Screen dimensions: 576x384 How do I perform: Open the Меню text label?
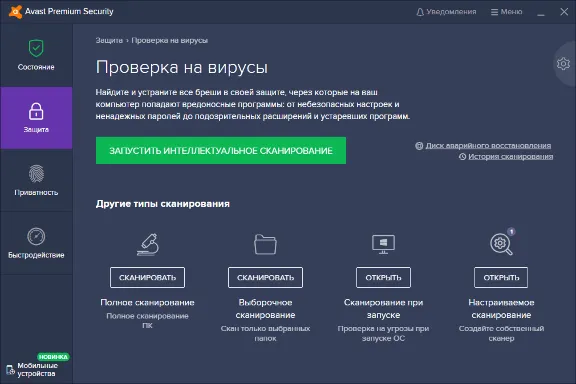[511, 12]
